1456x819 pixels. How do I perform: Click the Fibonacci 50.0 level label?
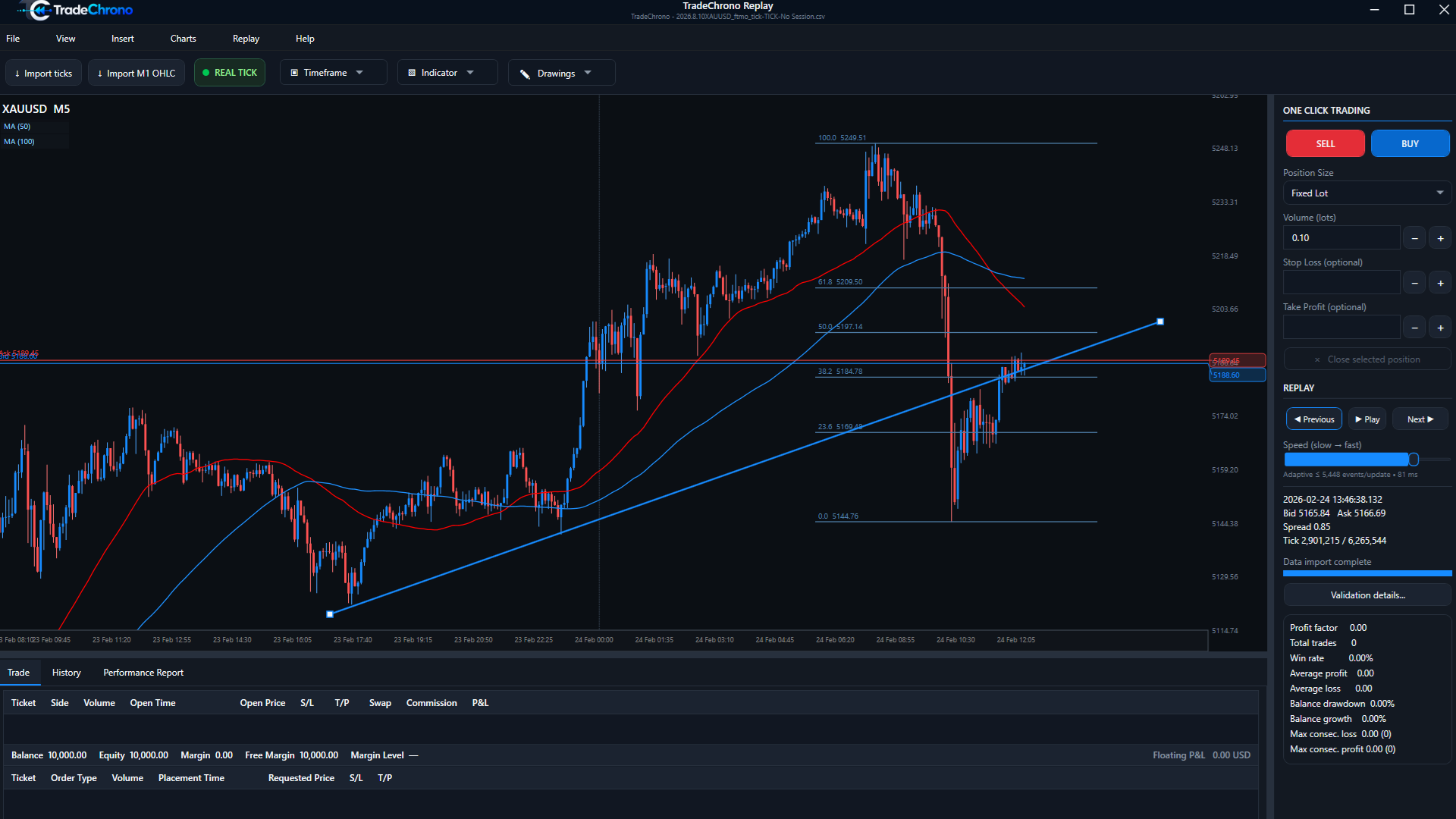839,327
